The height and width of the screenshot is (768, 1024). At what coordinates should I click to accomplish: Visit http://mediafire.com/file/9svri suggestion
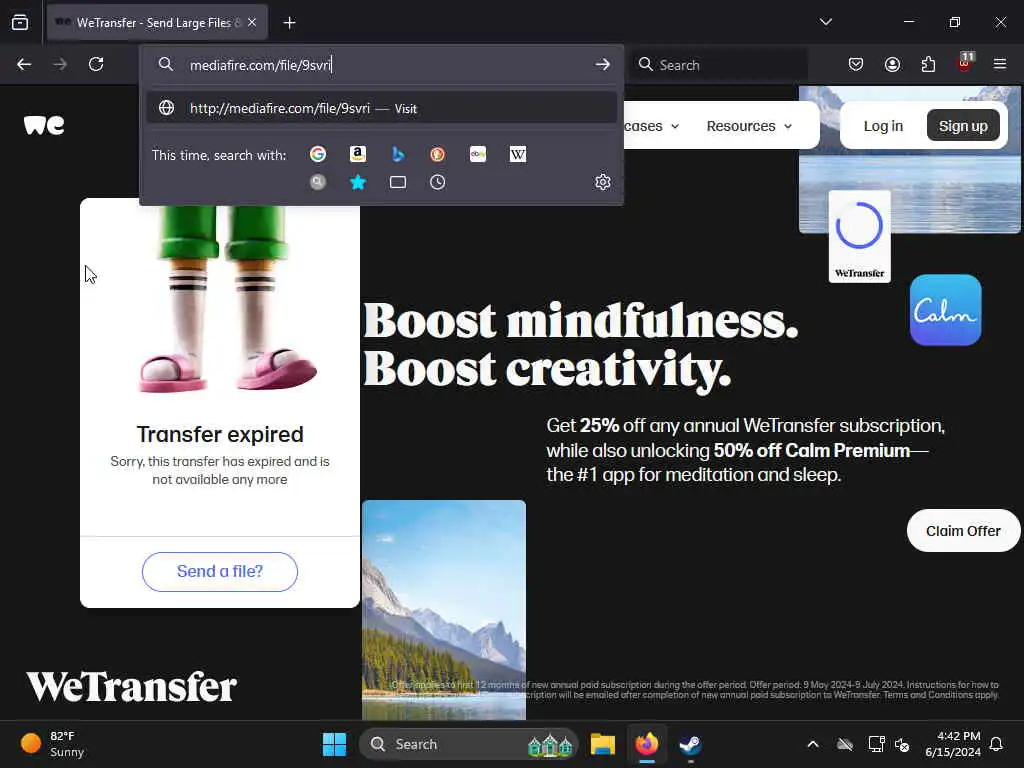(x=382, y=108)
